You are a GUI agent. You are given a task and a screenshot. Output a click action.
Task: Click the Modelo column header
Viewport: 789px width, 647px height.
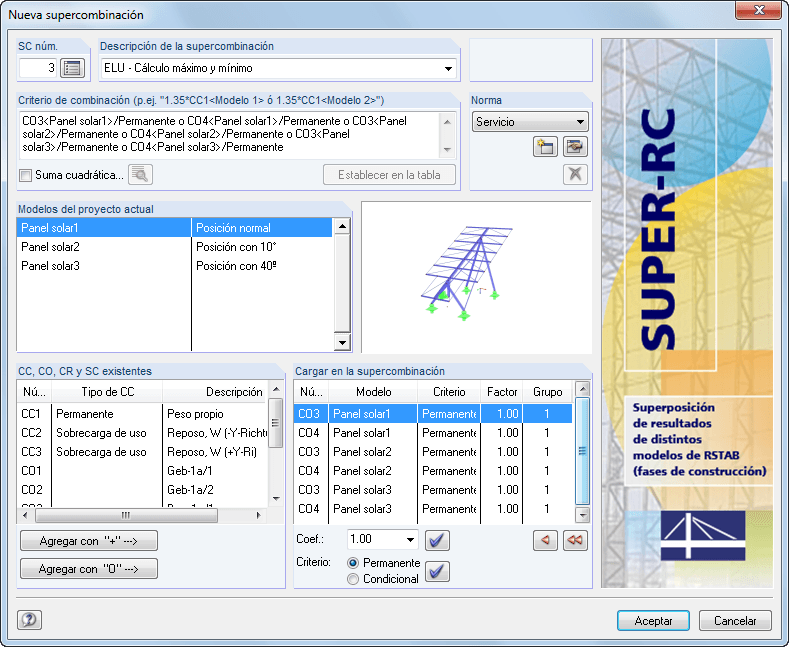pos(373,392)
